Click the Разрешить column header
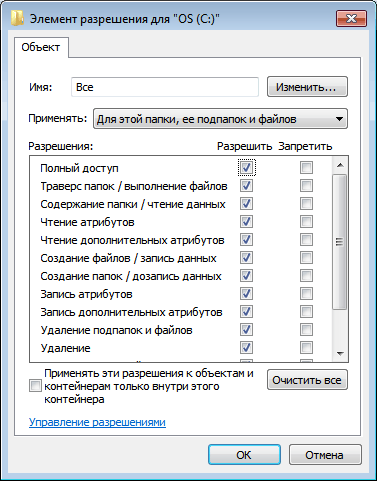Viewport: 377px width, 481px height. pos(245,146)
